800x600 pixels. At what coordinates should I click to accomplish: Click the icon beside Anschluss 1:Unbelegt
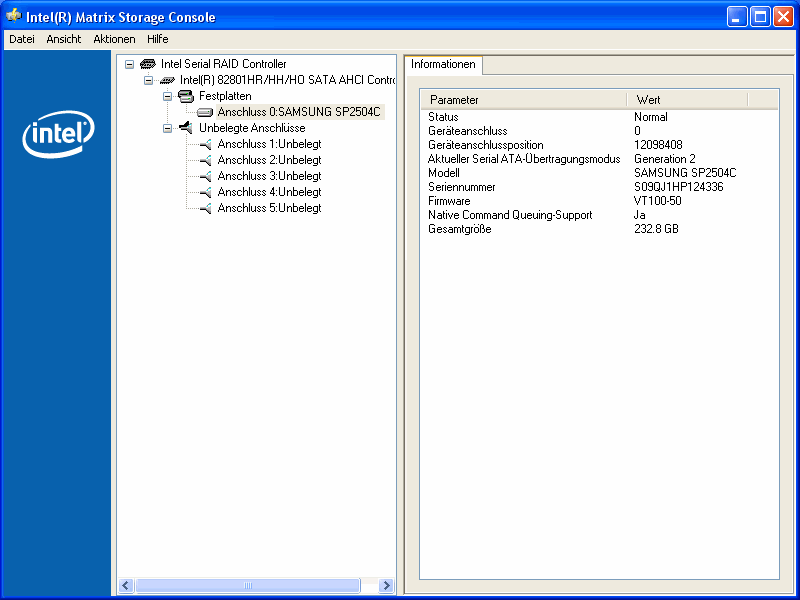click(206, 144)
